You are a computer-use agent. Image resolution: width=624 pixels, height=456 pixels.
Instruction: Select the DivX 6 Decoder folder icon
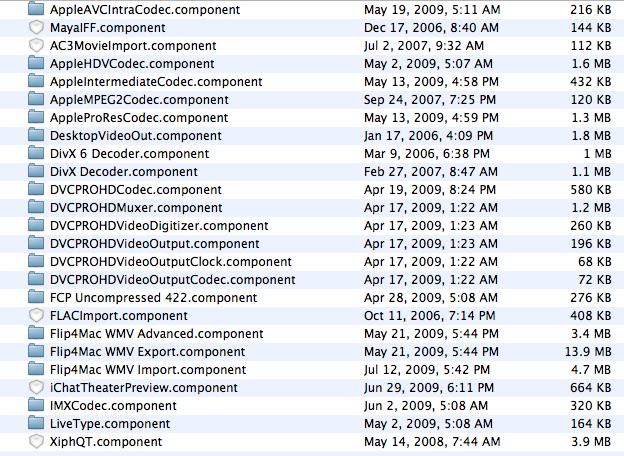tap(36, 153)
